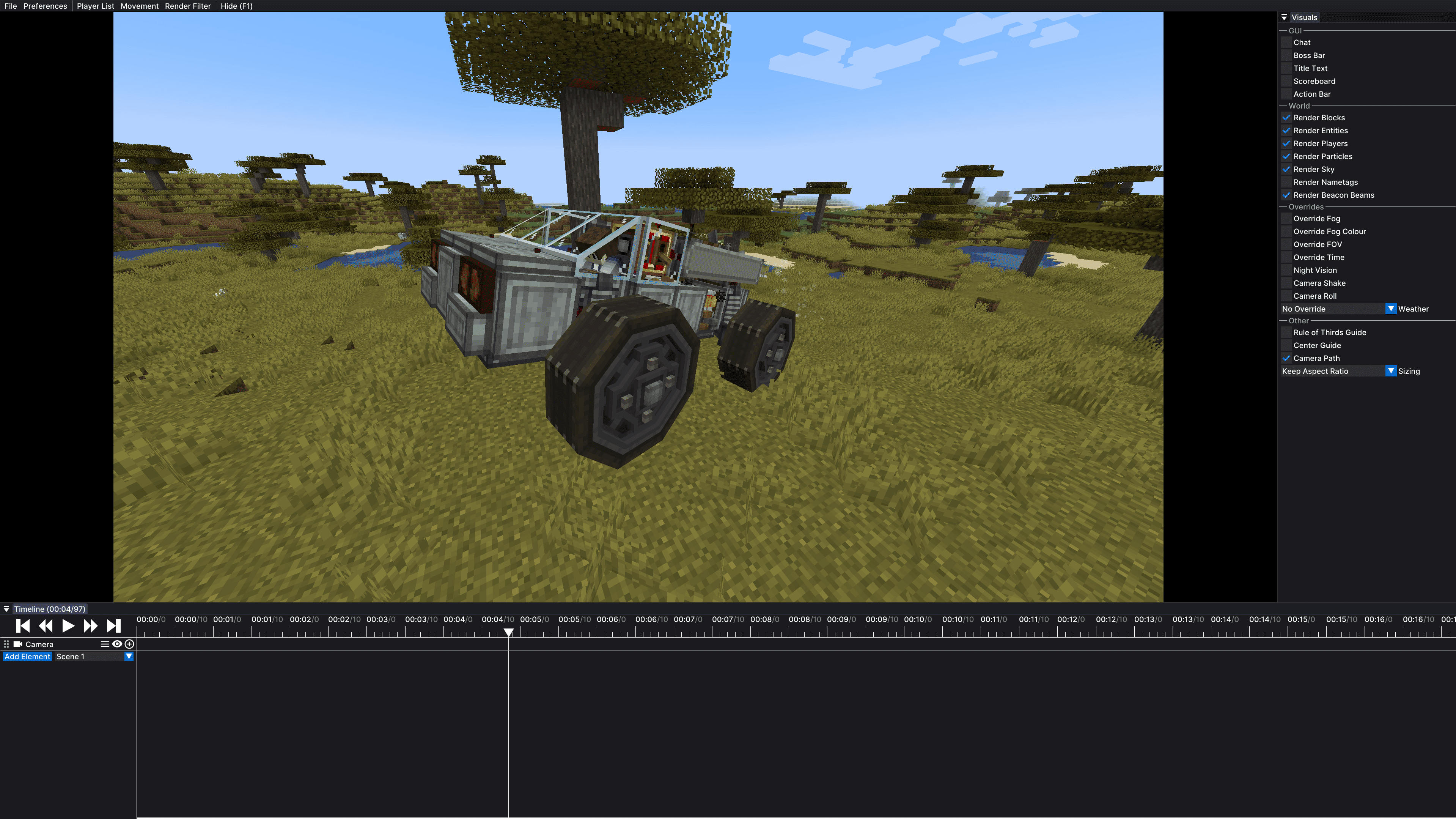Enable the Render Nametags checkbox
Screen dimensions: 1456x819
tap(1286, 182)
